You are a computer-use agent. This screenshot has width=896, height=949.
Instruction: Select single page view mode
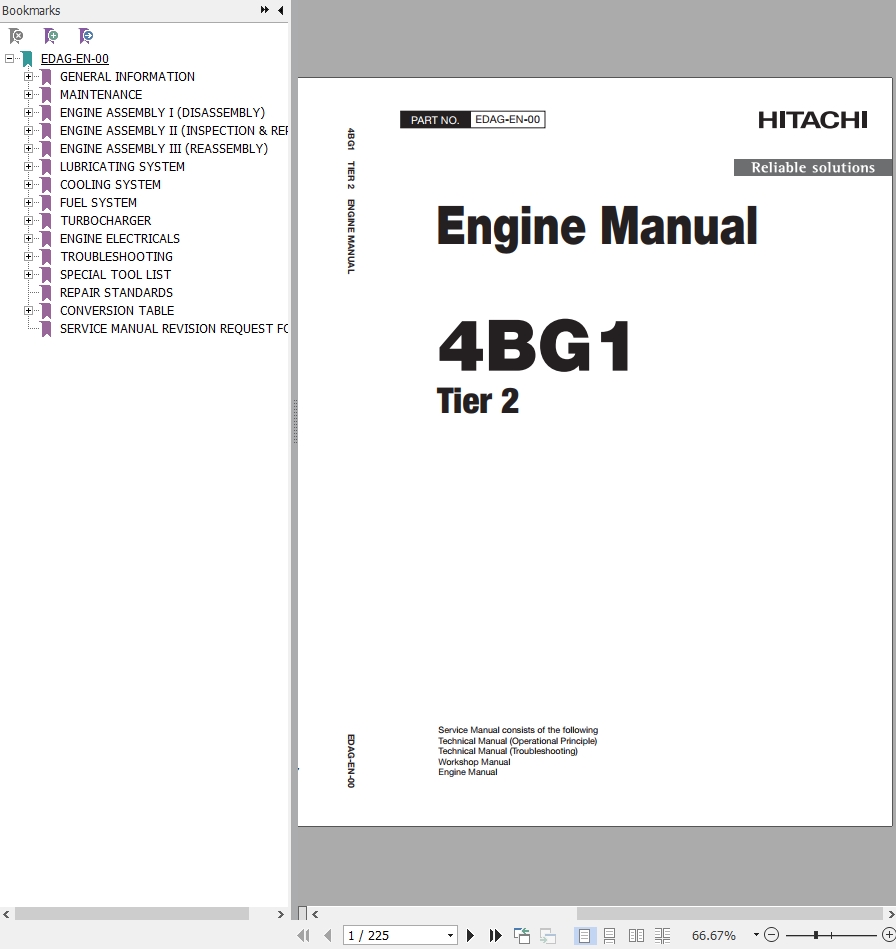click(x=584, y=935)
